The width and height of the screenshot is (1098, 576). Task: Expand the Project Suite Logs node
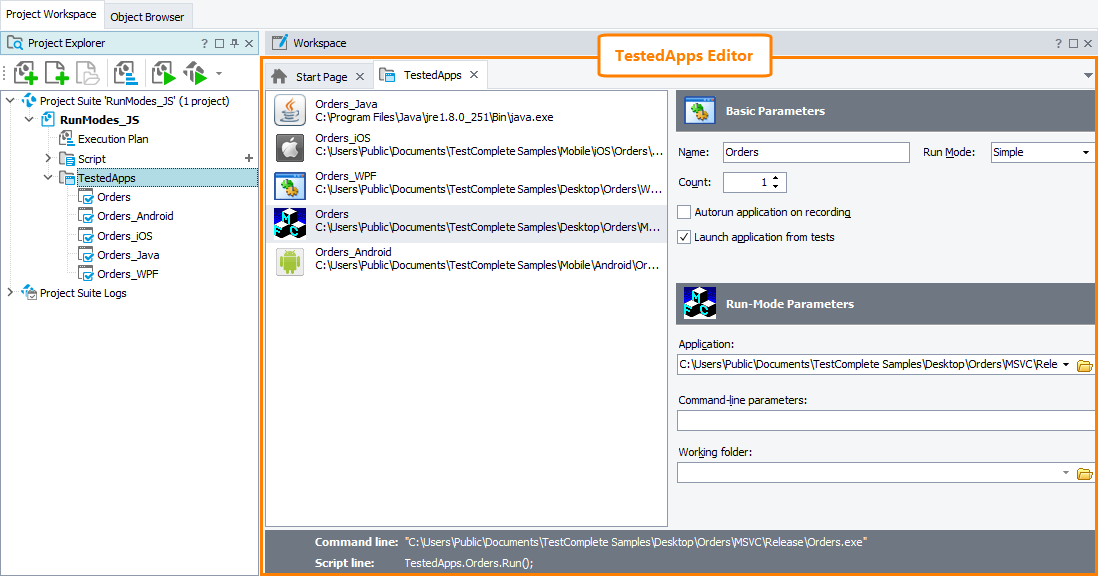click(10, 293)
